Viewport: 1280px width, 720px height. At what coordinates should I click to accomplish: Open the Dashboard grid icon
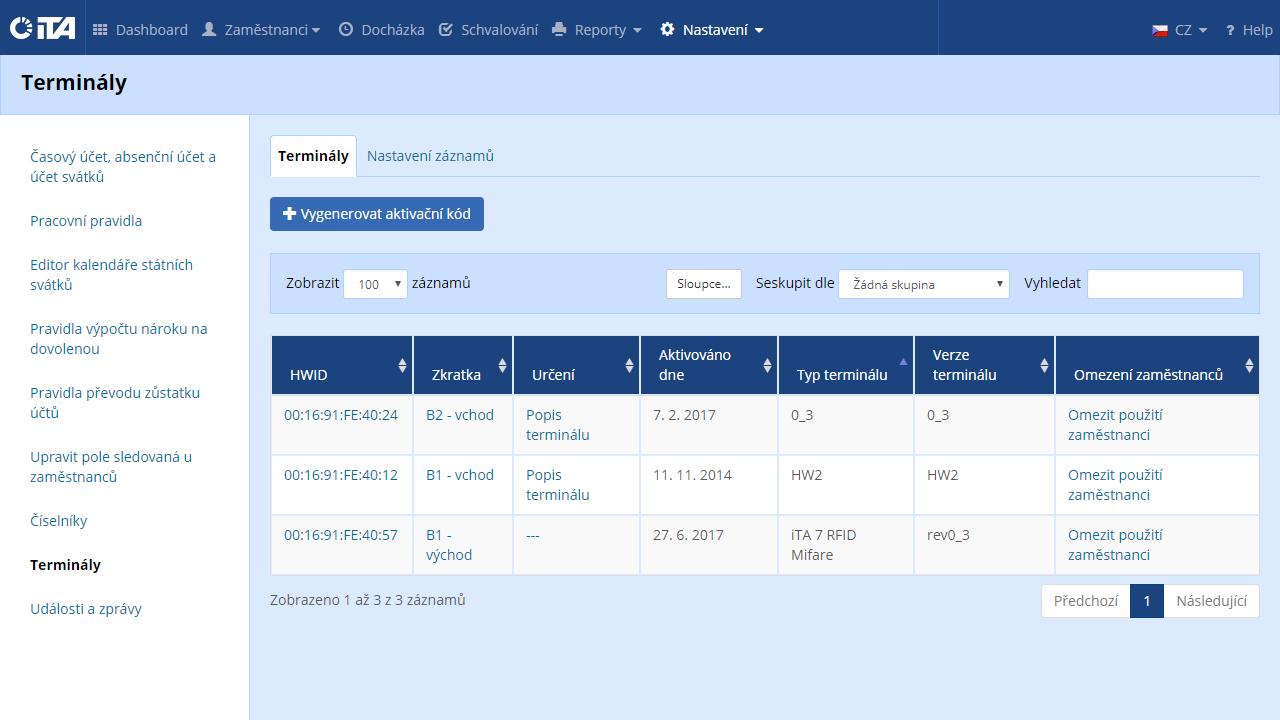100,30
